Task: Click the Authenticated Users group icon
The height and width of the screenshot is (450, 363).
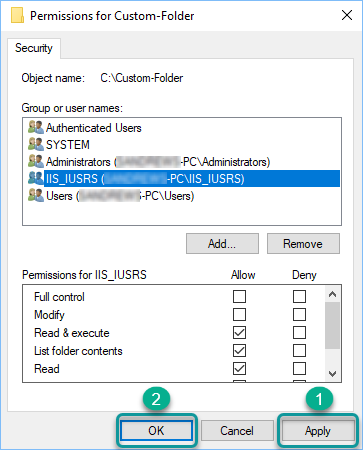Action: [x=36, y=127]
